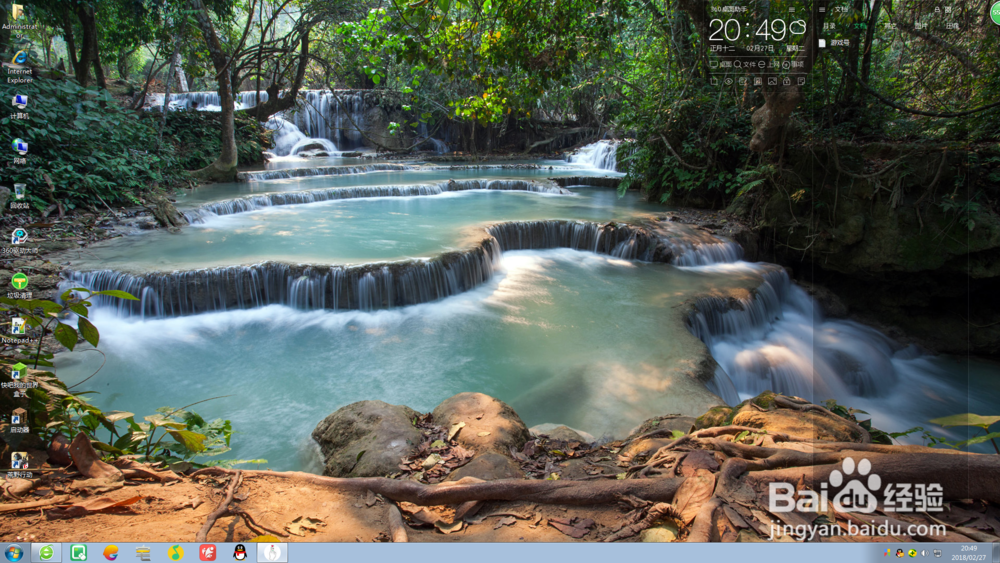Click the volume speaker icon in system tray
Image resolution: width=1000 pixels, height=563 pixels.
(925, 553)
